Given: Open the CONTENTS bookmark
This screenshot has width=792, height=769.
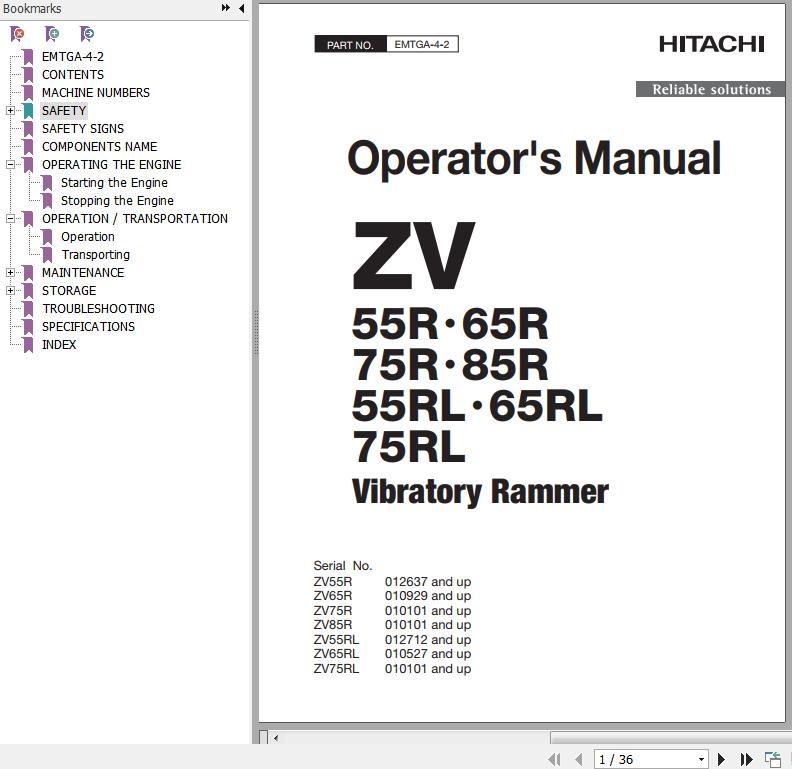Looking at the screenshot, I should pyautogui.click(x=73, y=75).
